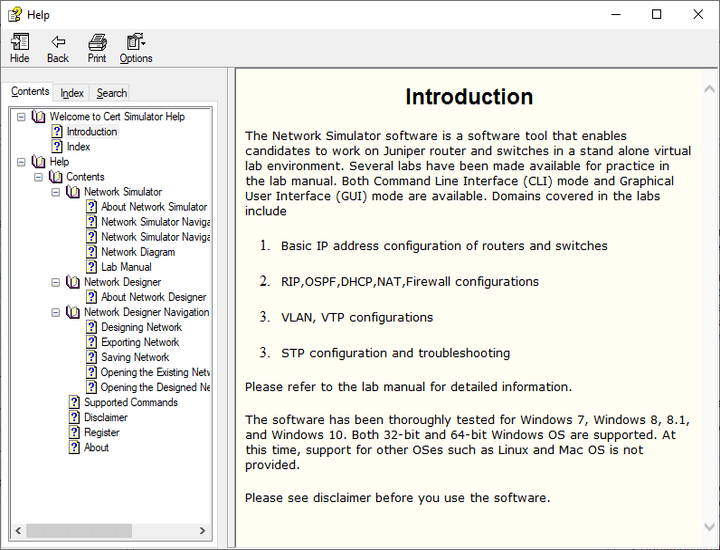This screenshot has height=550, width=720.
Task: Click the tree's horizontal scrollbar left arrow
Action: click(x=18, y=531)
